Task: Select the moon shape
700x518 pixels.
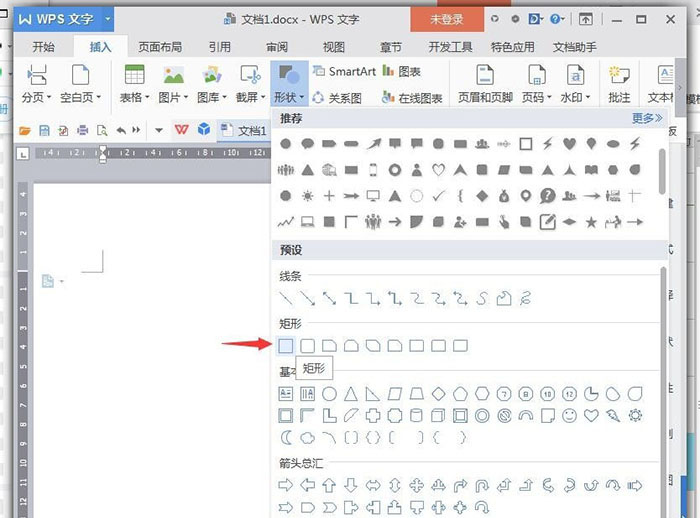Action: (286, 438)
